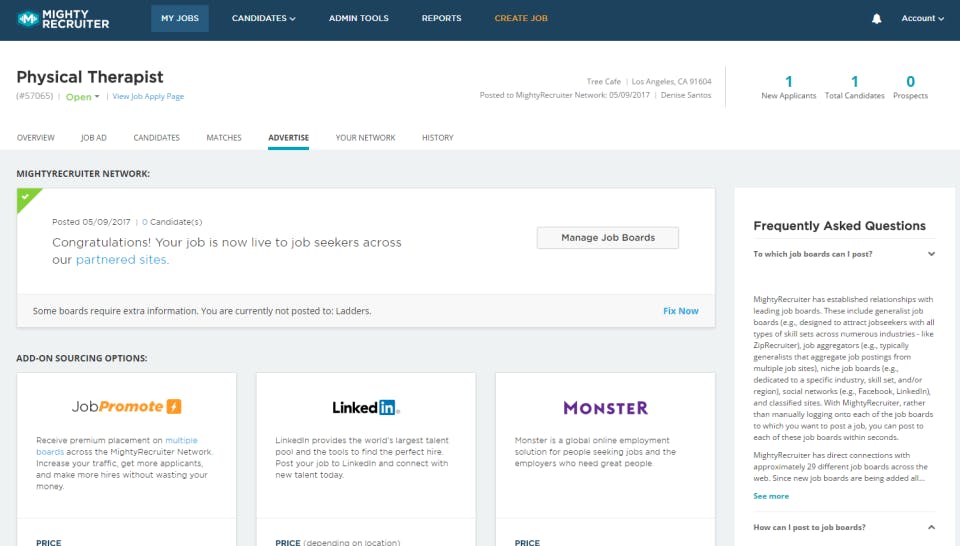960x546 pixels.
Task: Click the Frequently Asked Questions heading
Action: tap(839, 226)
